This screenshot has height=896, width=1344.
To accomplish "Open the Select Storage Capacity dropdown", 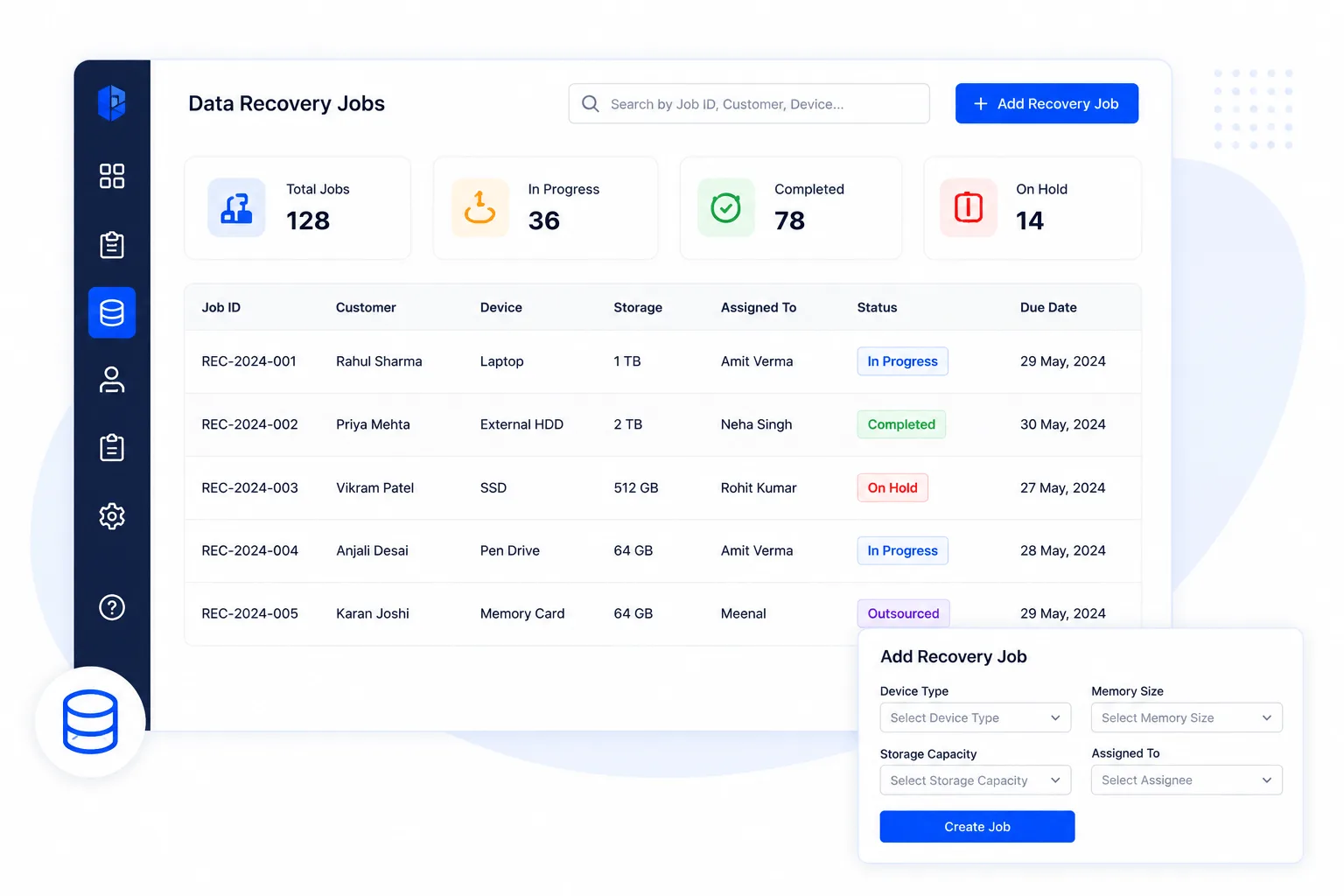I will tap(976, 780).
